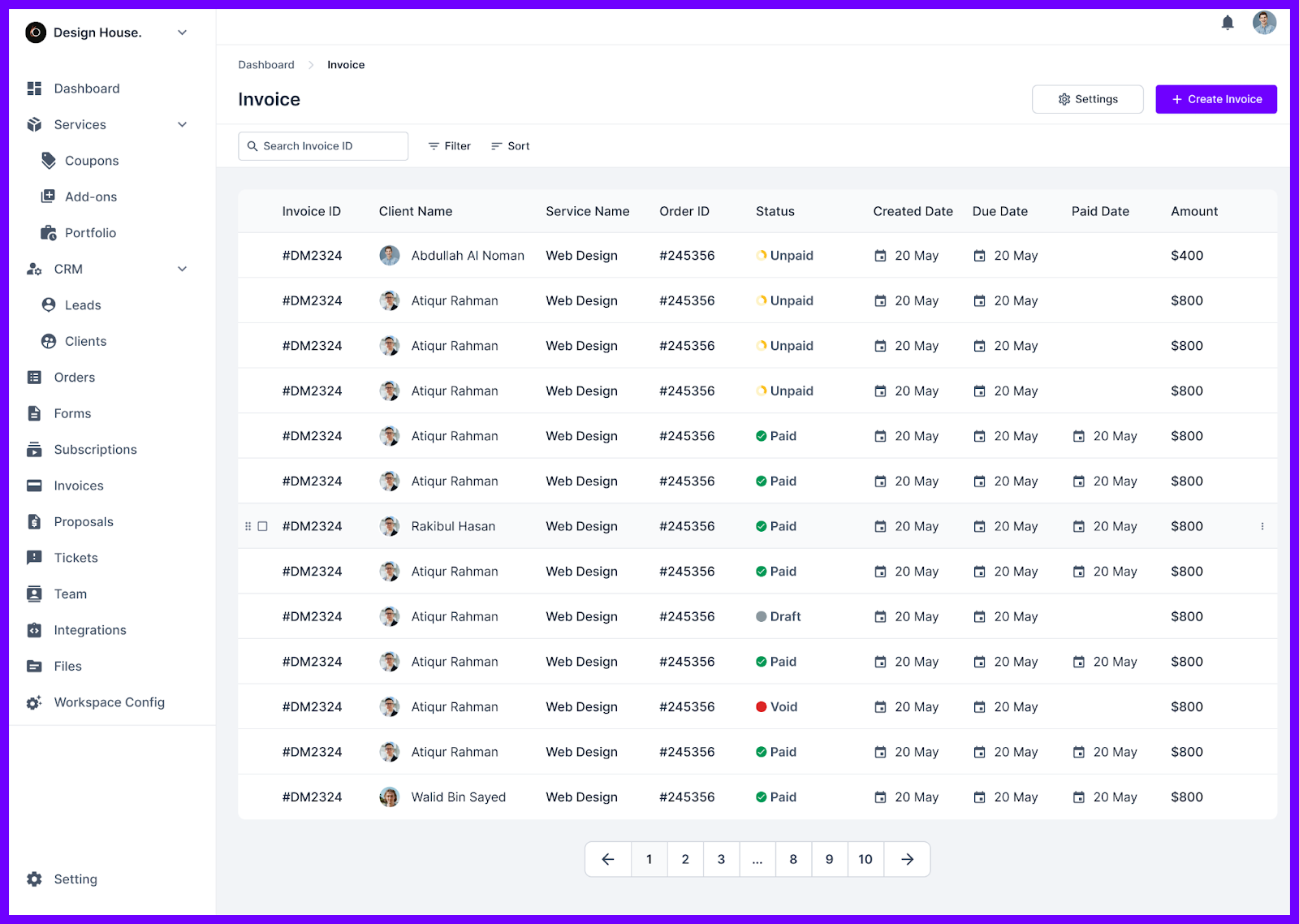The width and height of the screenshot is (1299, 924).
Task: Open the Portfolio section
Action: pos(89,232)
